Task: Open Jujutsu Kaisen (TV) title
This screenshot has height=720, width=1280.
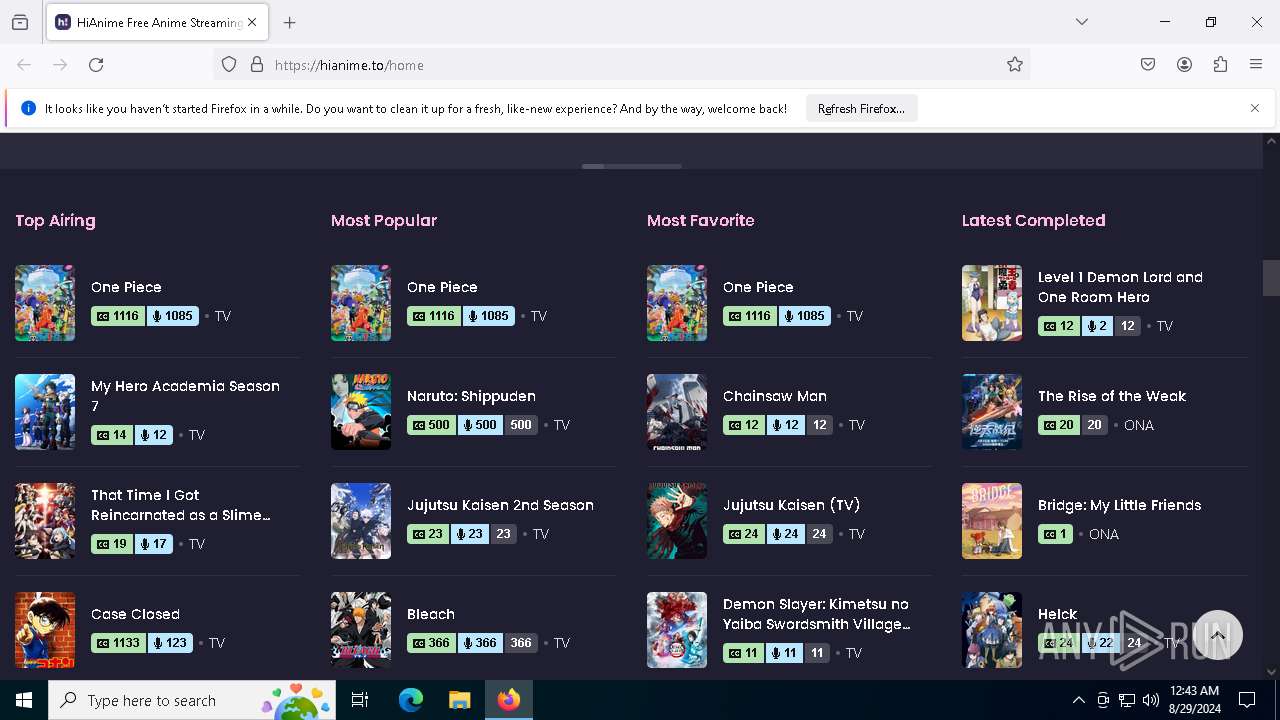Action: pyautogui.click(x=791, y=505)
